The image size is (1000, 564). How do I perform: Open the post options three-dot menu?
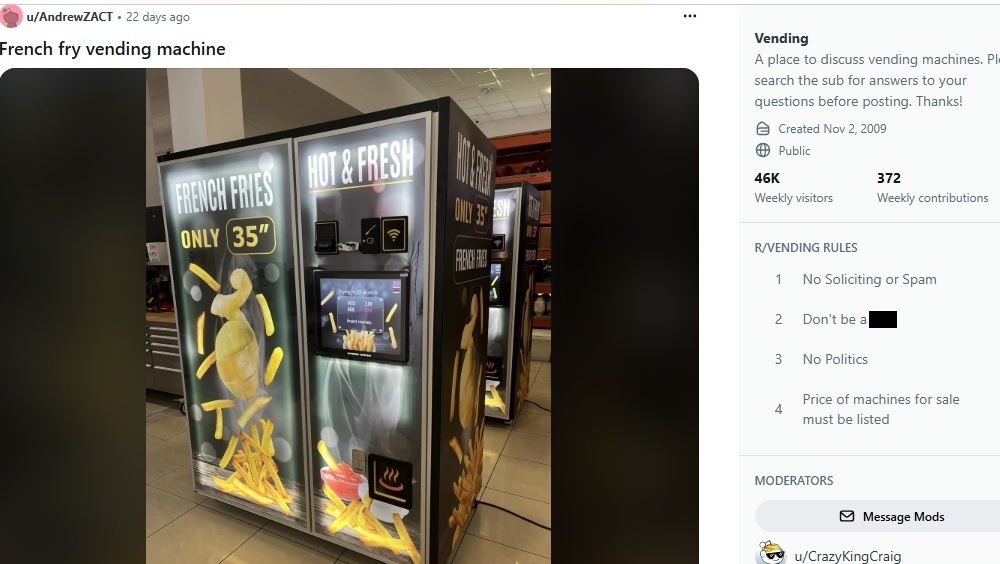(x=689, y=16)
